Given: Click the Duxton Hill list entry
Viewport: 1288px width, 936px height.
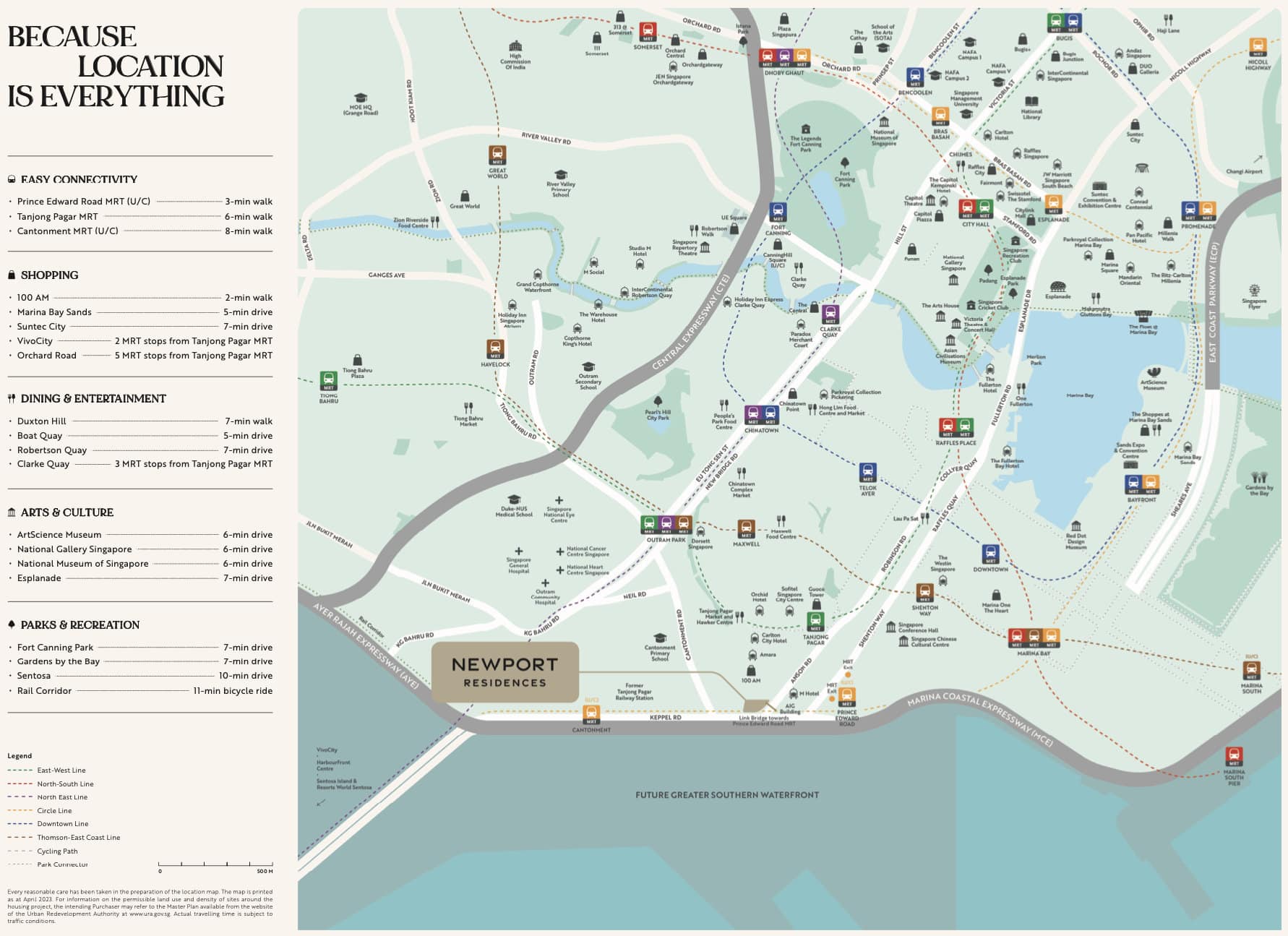Looking at the screenshot, I should (x=140, y=421).
